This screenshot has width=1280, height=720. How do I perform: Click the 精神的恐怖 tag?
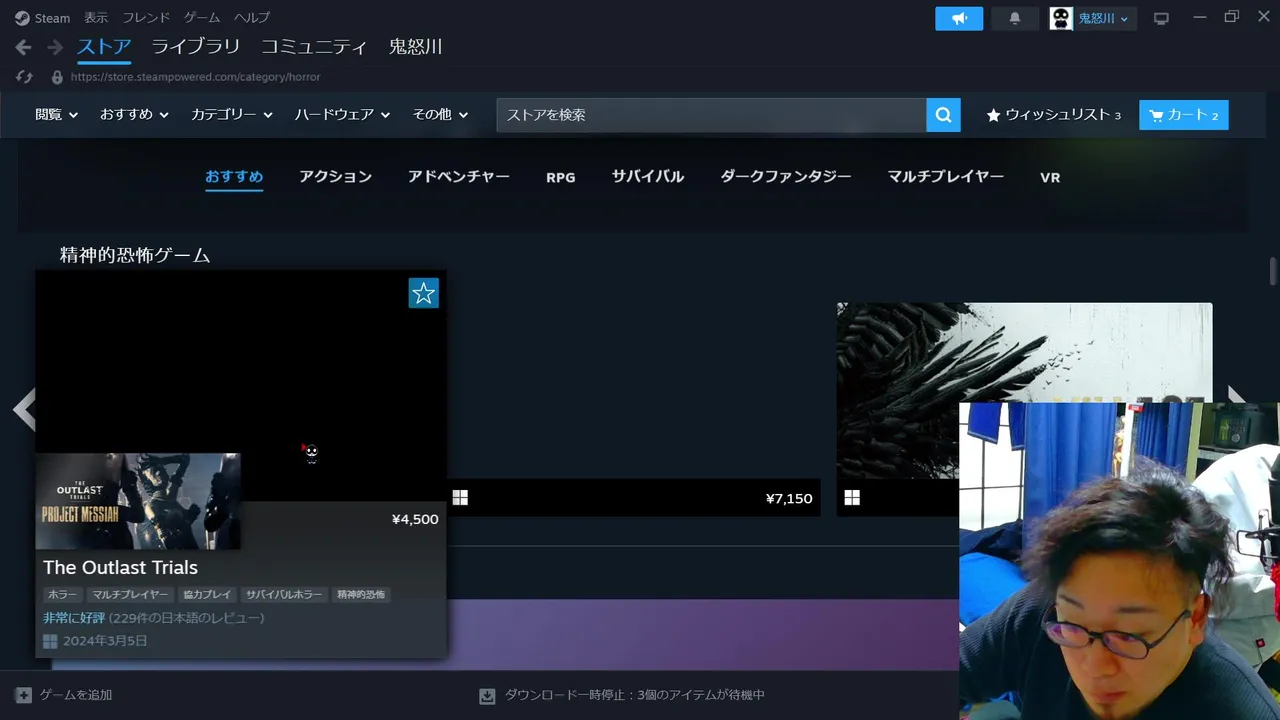[x=361, y=594]
